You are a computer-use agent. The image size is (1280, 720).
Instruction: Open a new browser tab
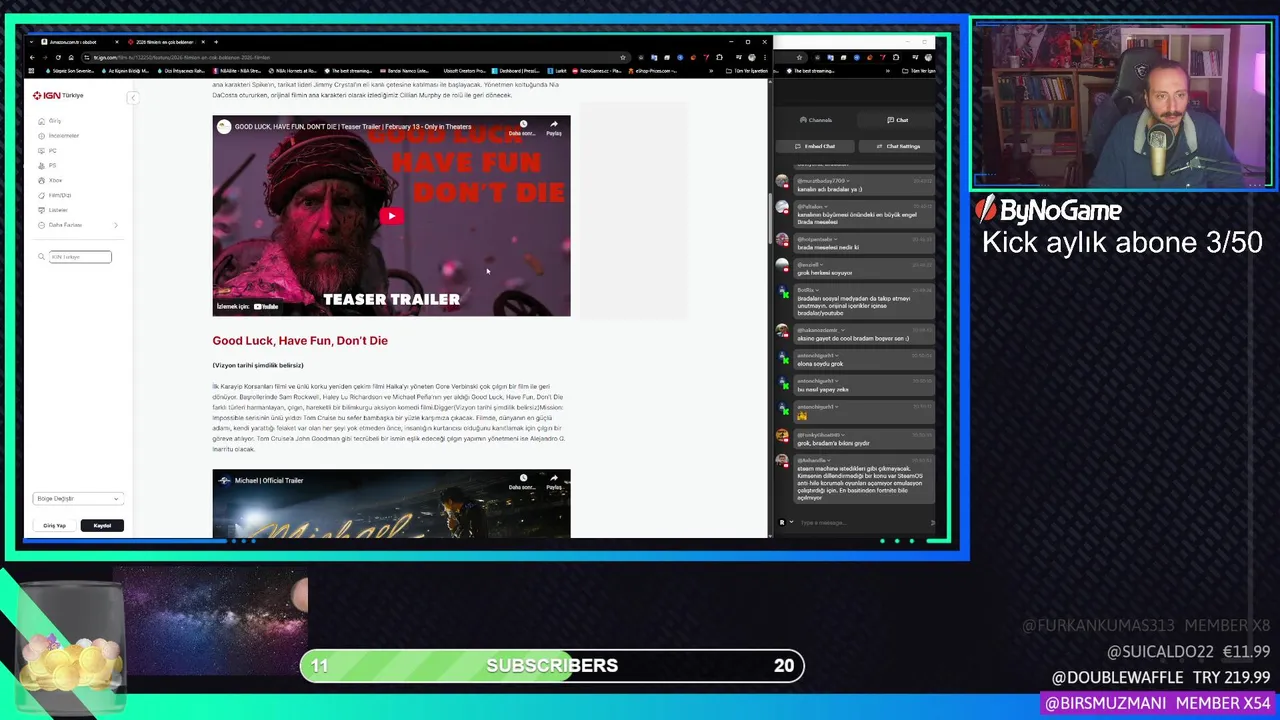pos(216,42)
